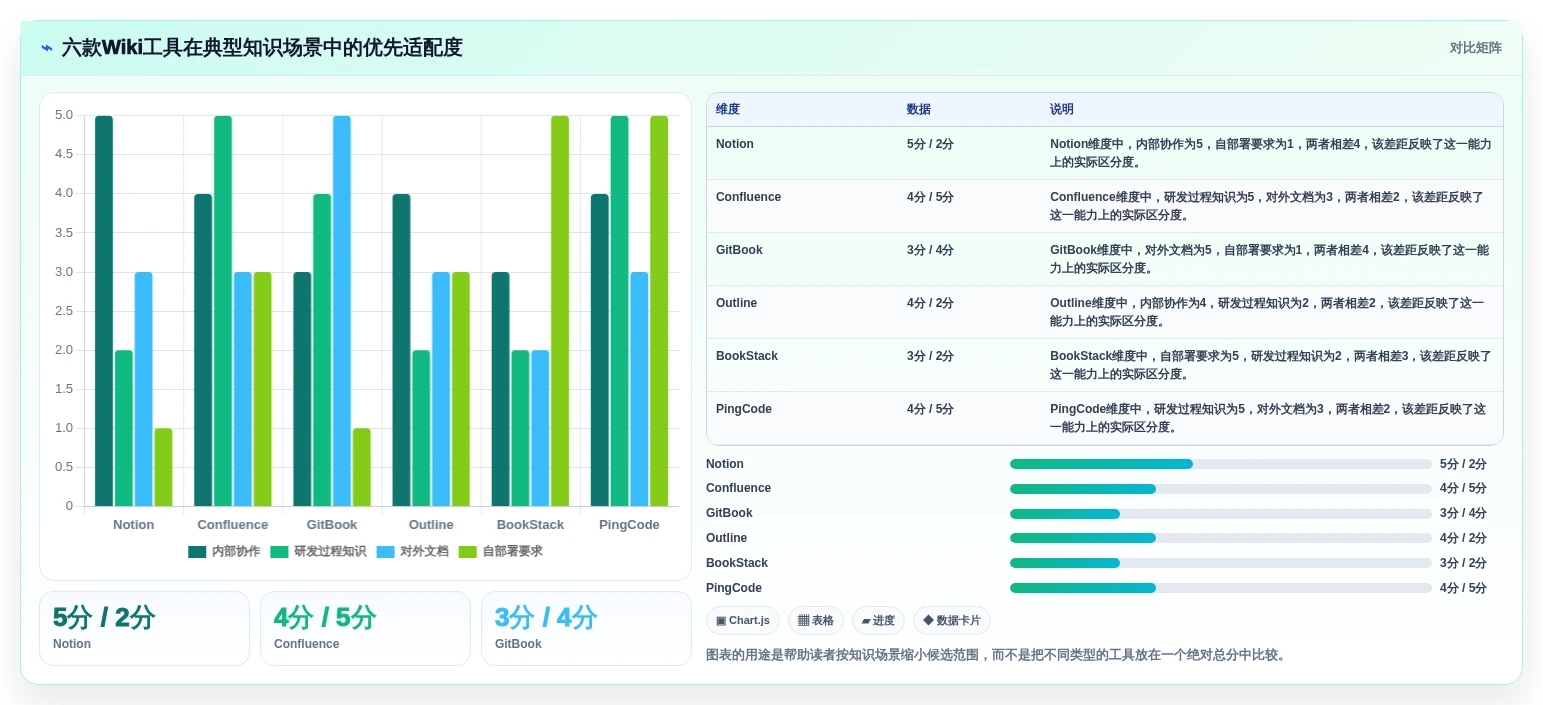Viewport: 1543px width, 705px height.
Task: Click Notion's dark teal 内部协作 bar
Action: tap(104, 311)
